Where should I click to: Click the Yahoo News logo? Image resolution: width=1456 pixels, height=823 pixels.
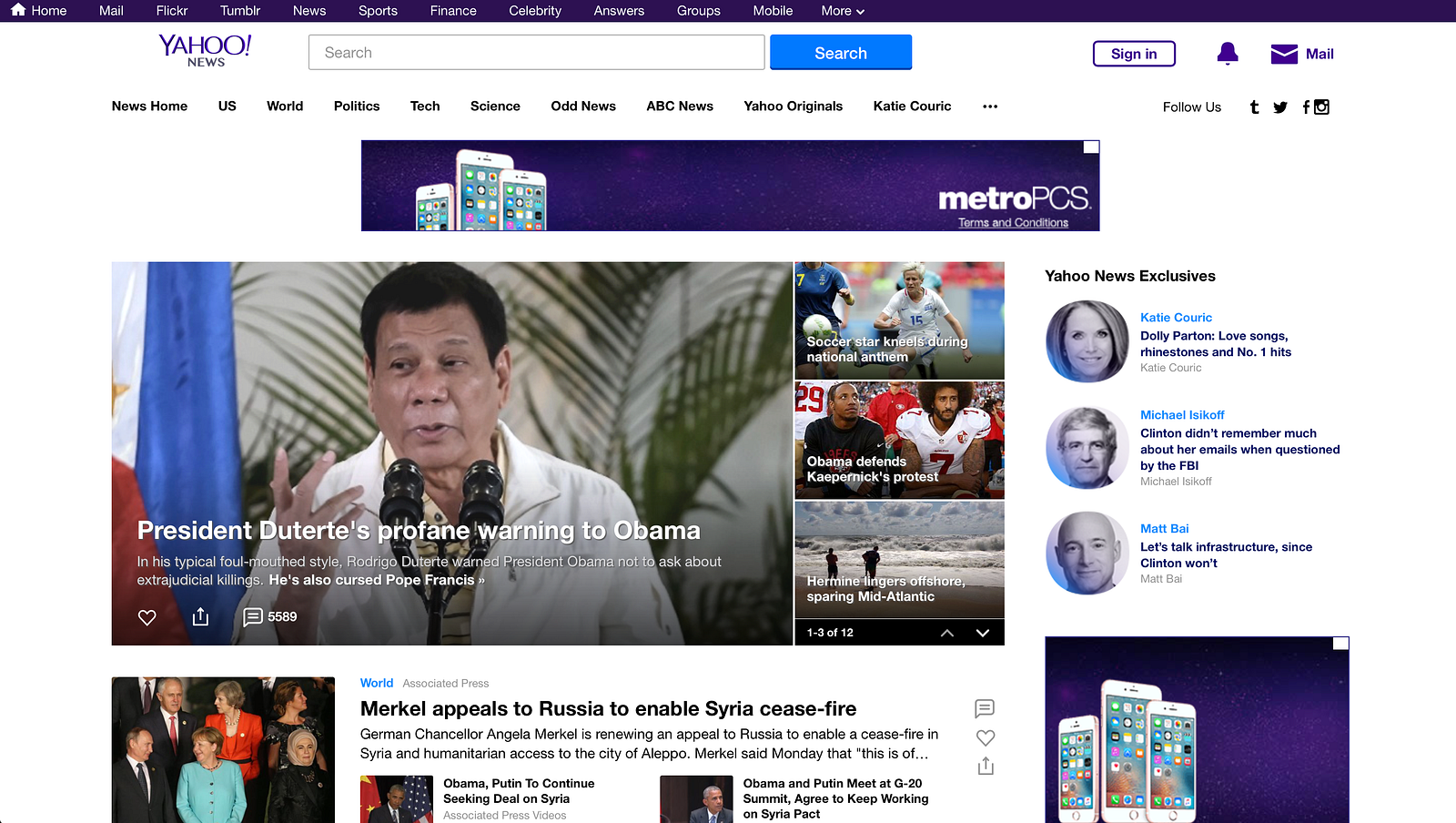pos(206,51)
